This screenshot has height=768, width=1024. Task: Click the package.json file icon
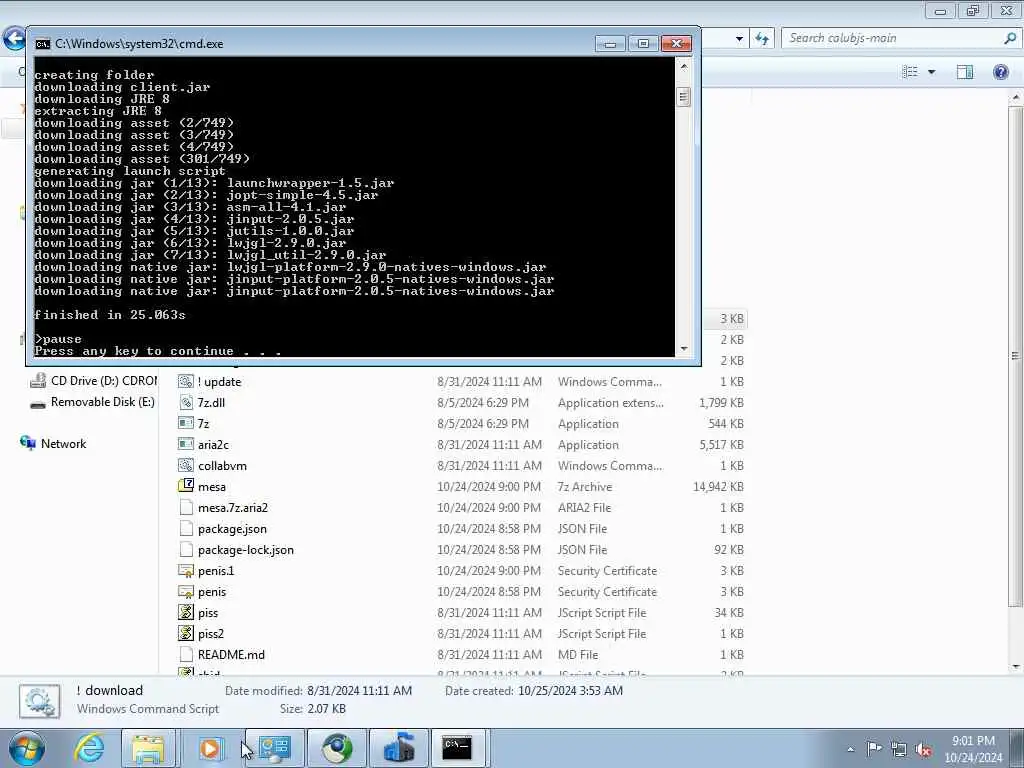click(185, 528)
